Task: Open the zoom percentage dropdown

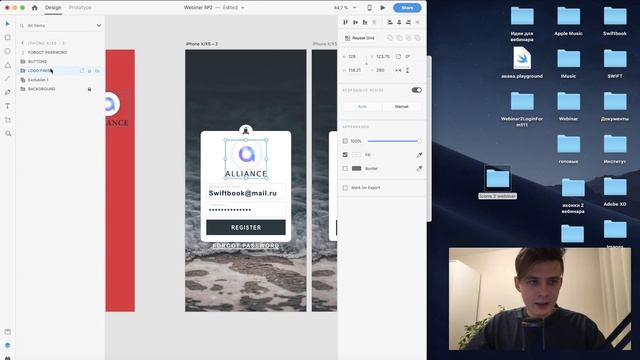Action: click(354, 7)
